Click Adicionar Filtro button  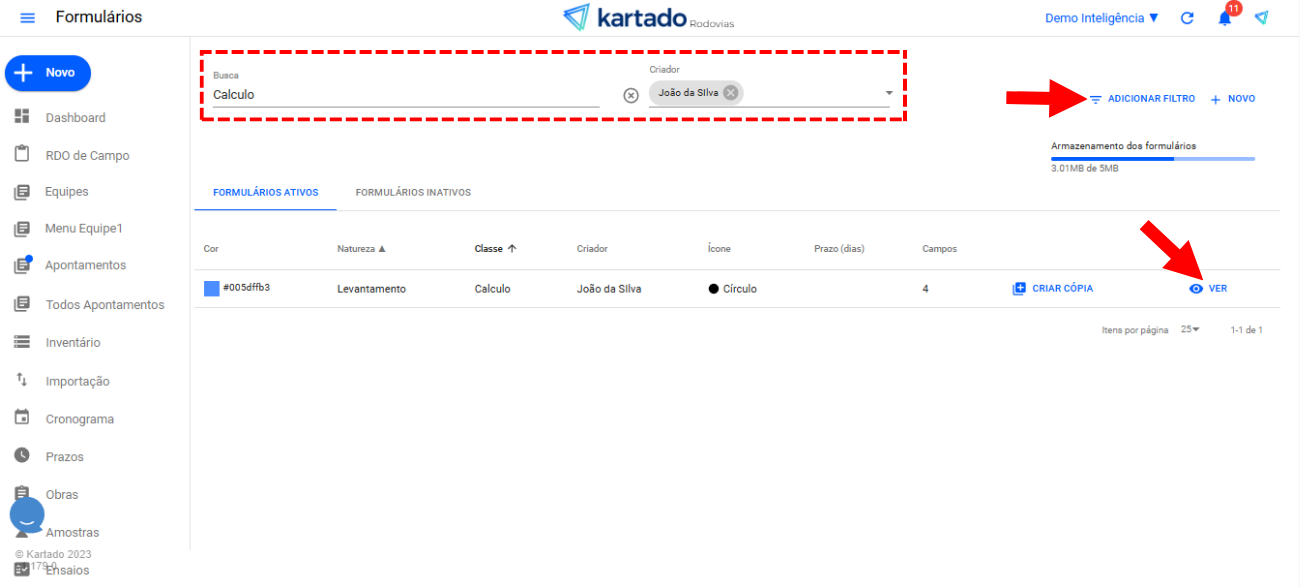tap(1142, 99)
